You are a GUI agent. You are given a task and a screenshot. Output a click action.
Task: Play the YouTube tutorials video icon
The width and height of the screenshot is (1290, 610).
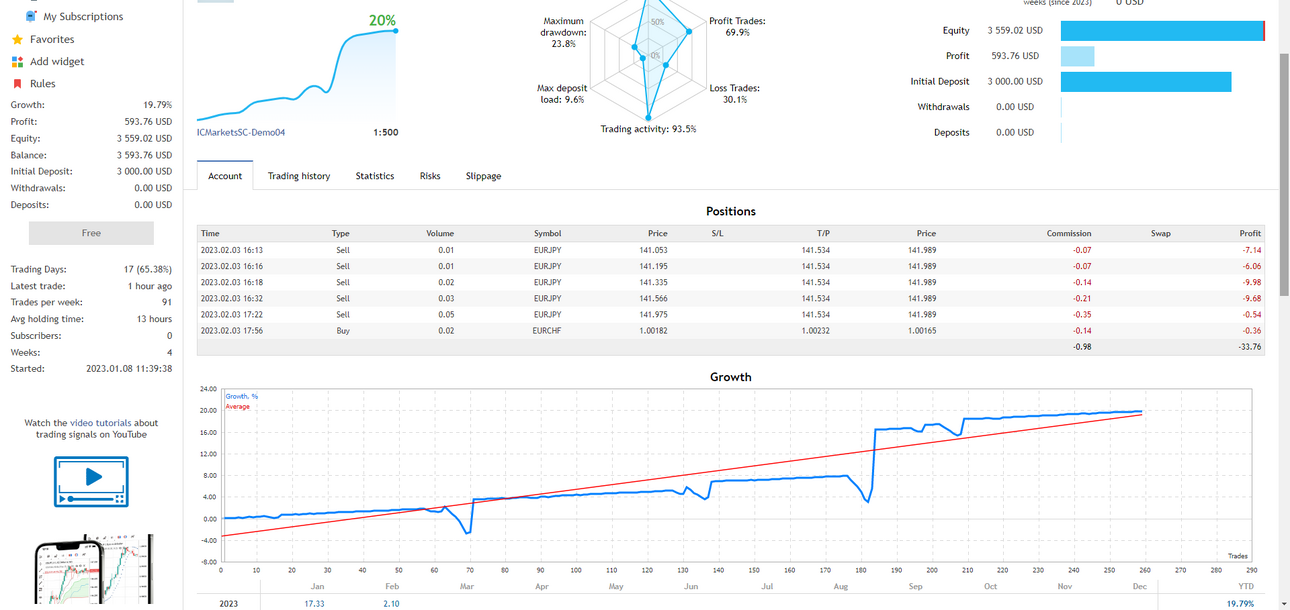click(x=91, y=481)
